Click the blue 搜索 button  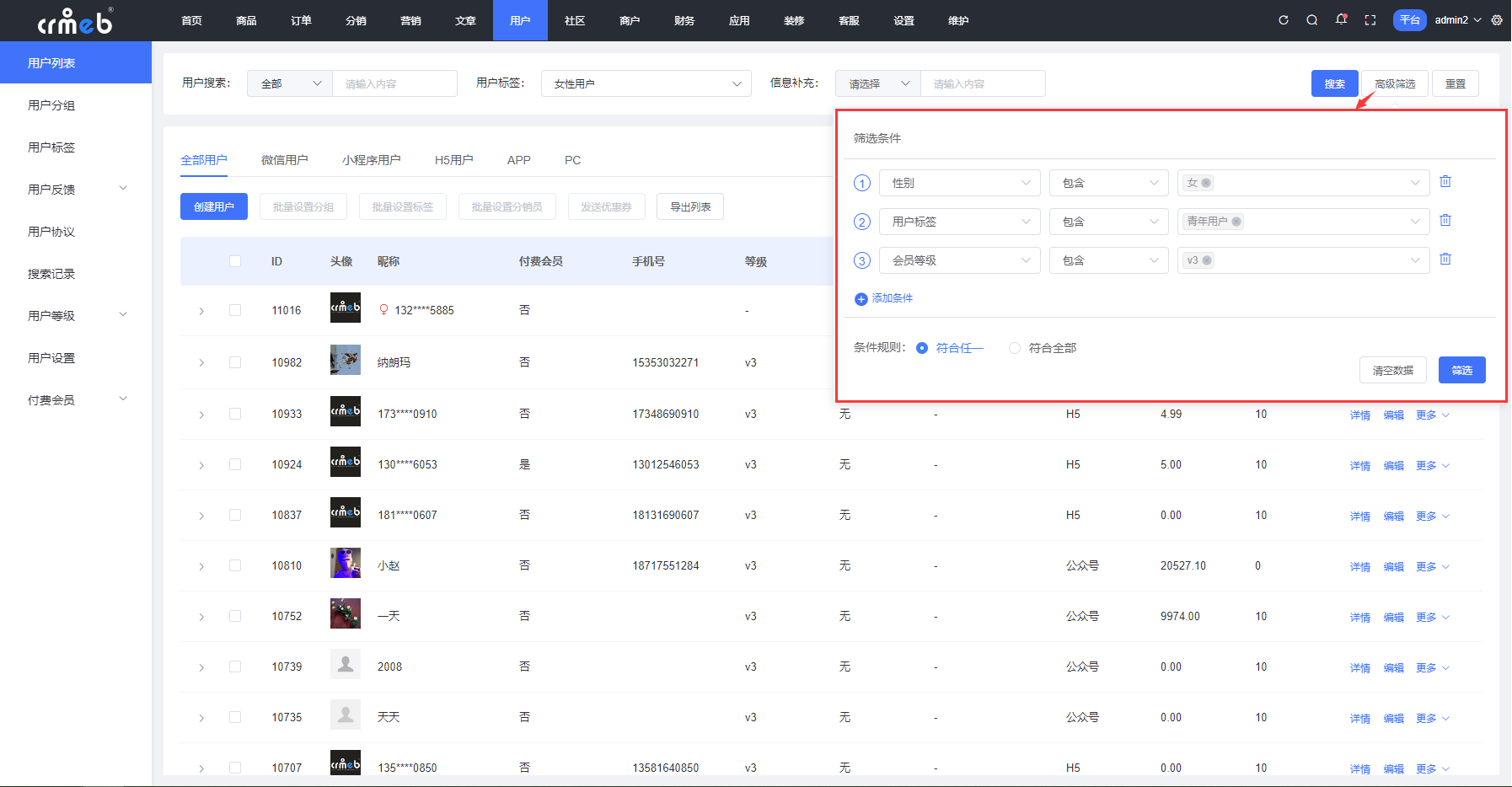(1335, 83)
